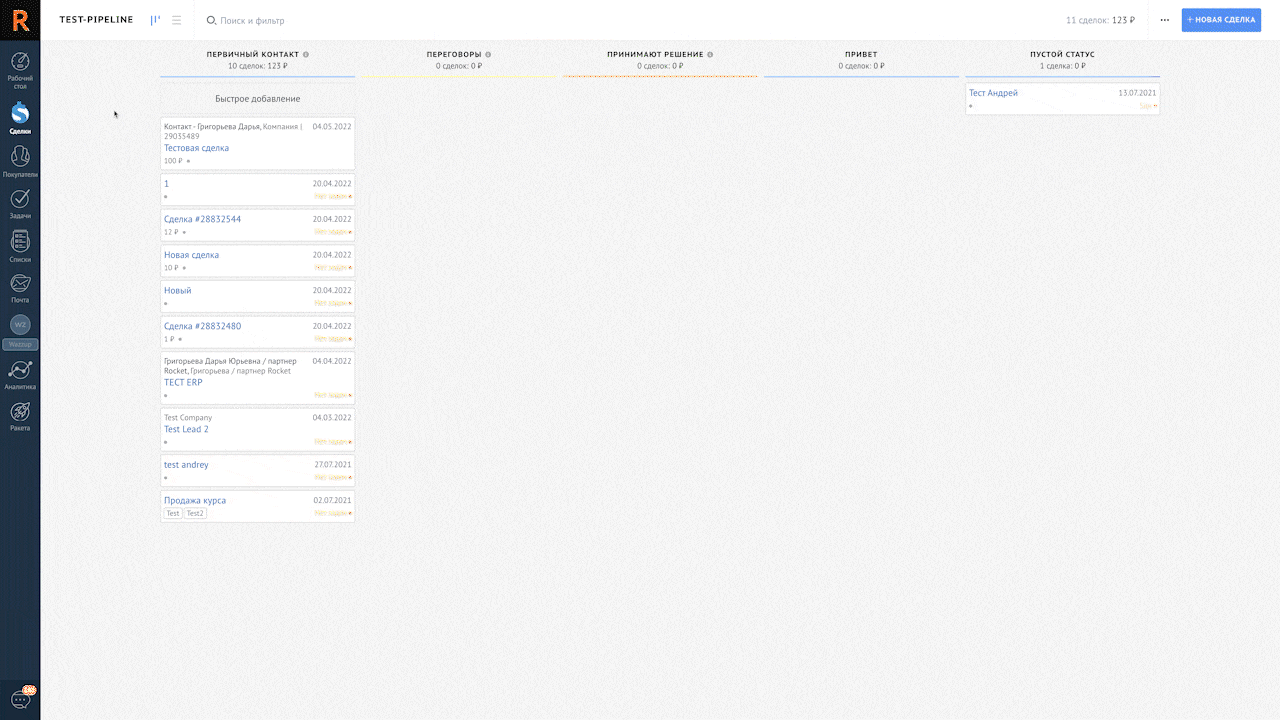Image resolution: width=1280 pixels, height=720 pixels.
Task: Switch to list view icon
Action: click(176, 20)
